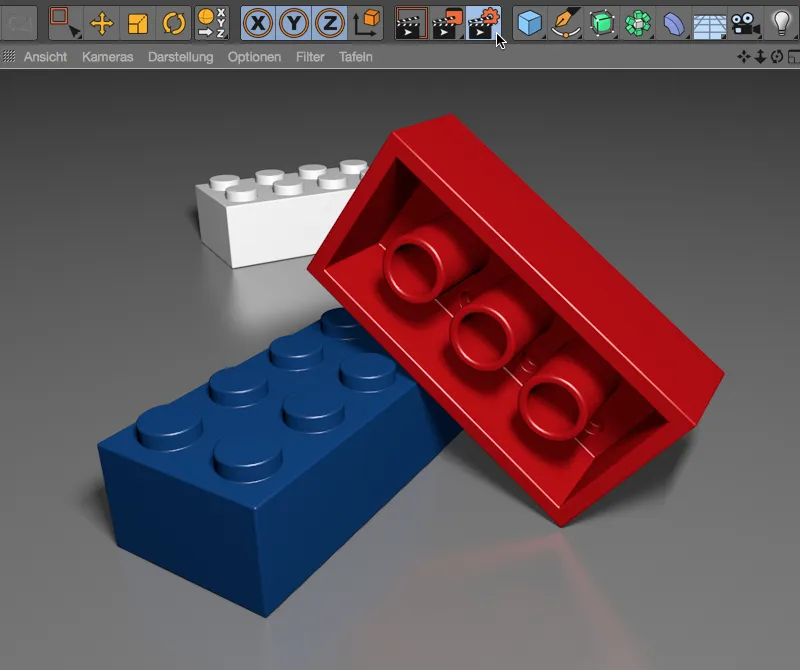Select the spline Pen tool
Viewport: 800px width, 670px height.
(566, 23)
